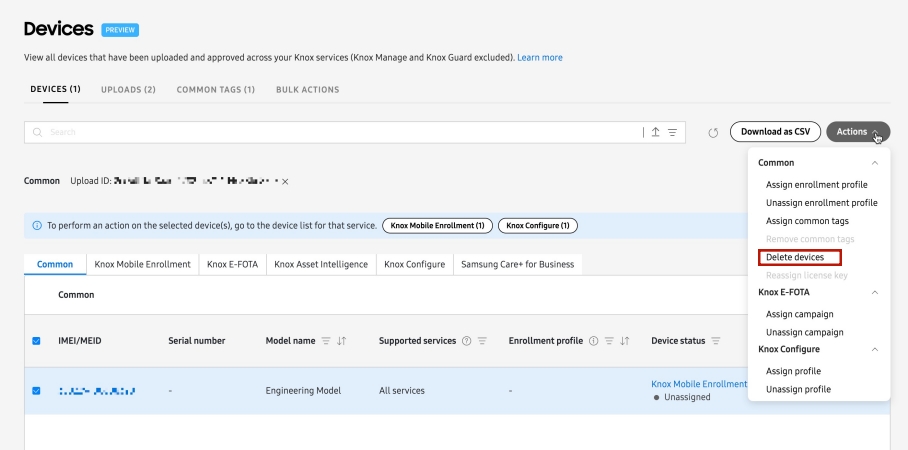This screenshot has height=450, width=908.
Task: Collapse the Knox Configure section in menu
Action: [x=875, y=349]
